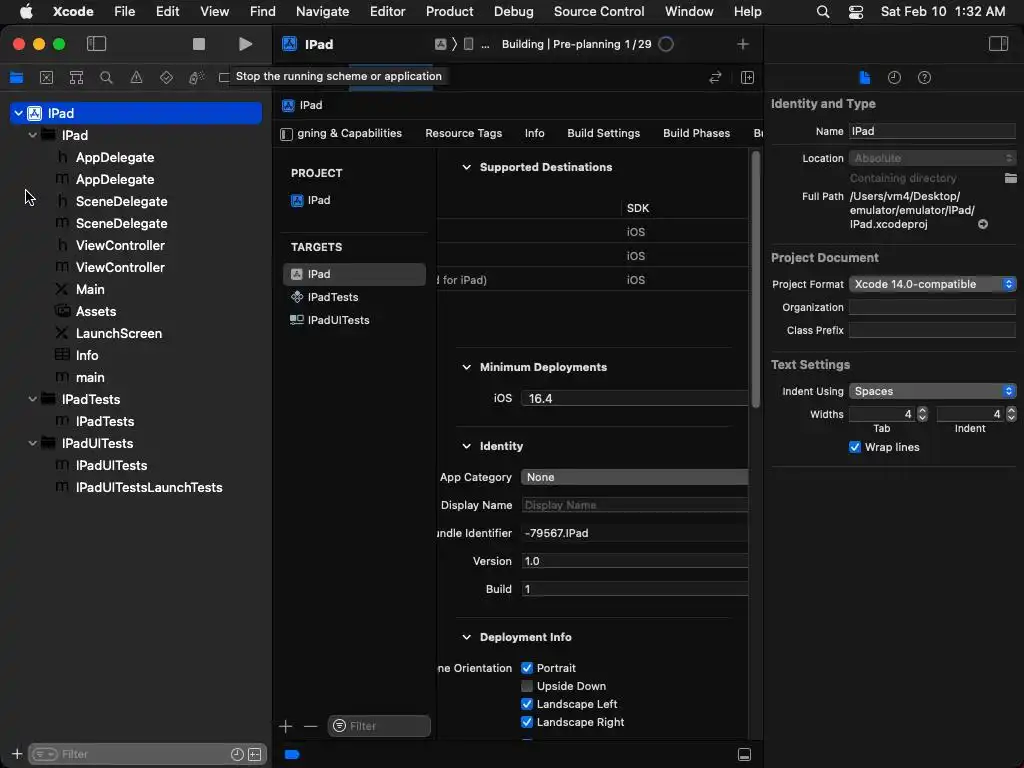Viewport: 1024px width, 768px height.
Task: Add file using navigator plus button
Action: (x=17, y=754)
